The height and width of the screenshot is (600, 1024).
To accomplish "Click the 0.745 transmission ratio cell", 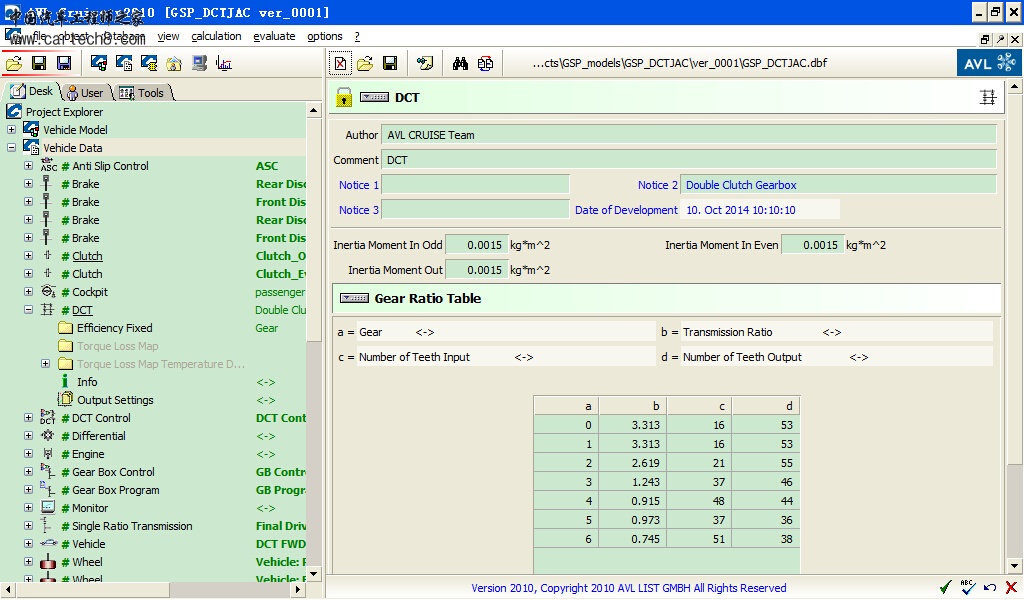I will click(632, 539).
